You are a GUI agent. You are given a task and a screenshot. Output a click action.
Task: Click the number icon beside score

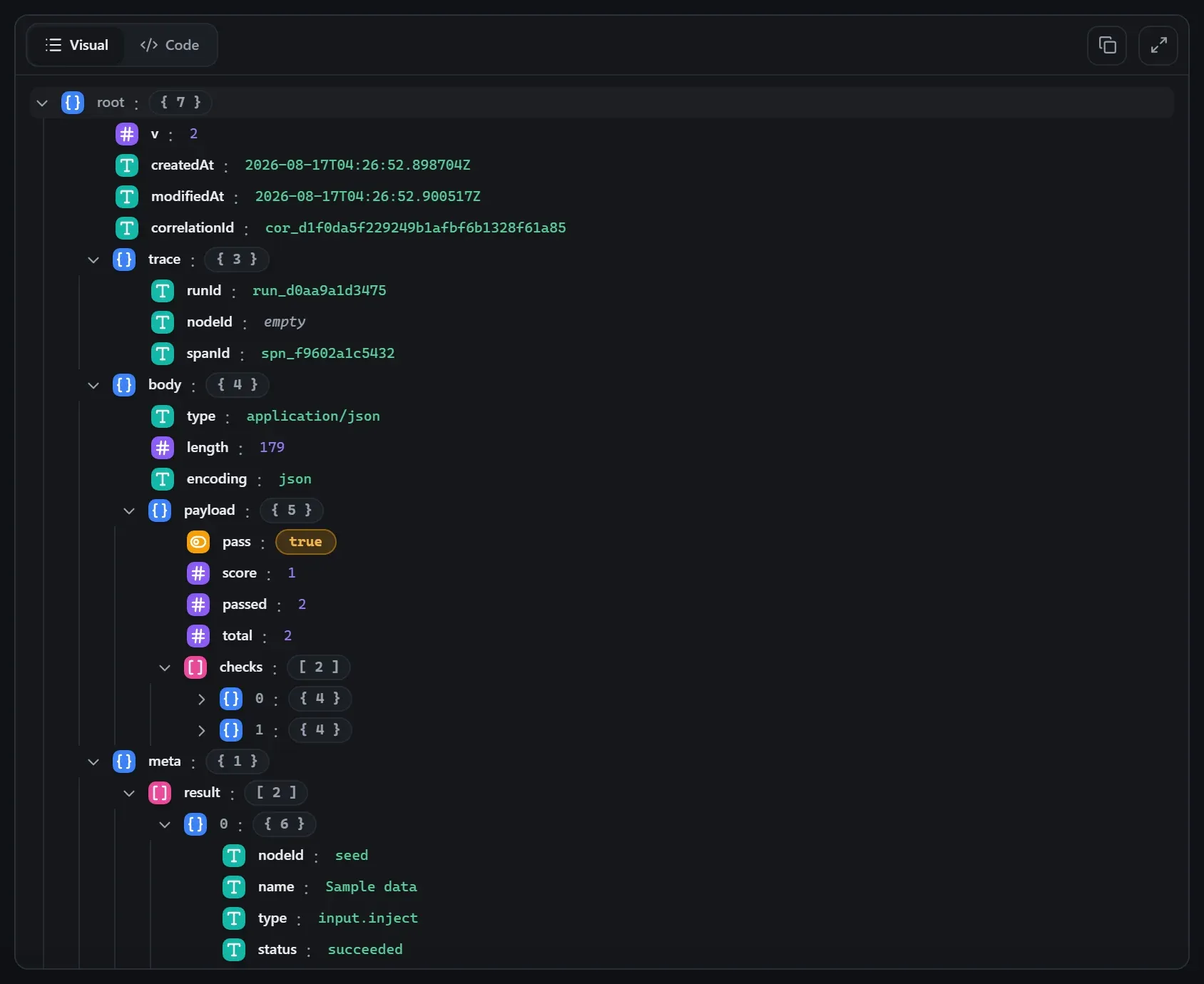click(x=198, y=573)
